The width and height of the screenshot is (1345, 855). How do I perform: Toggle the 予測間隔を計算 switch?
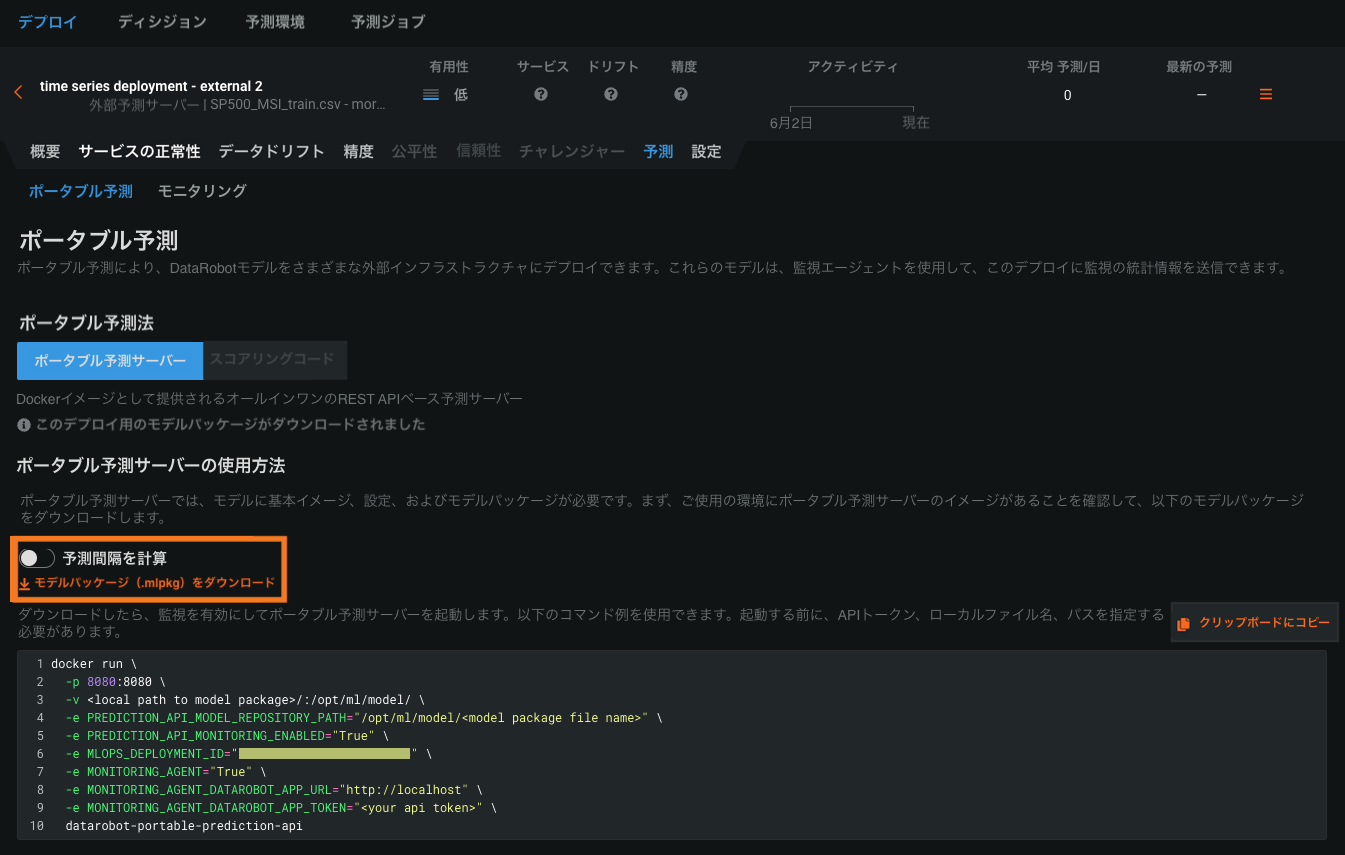click(37, 558)
